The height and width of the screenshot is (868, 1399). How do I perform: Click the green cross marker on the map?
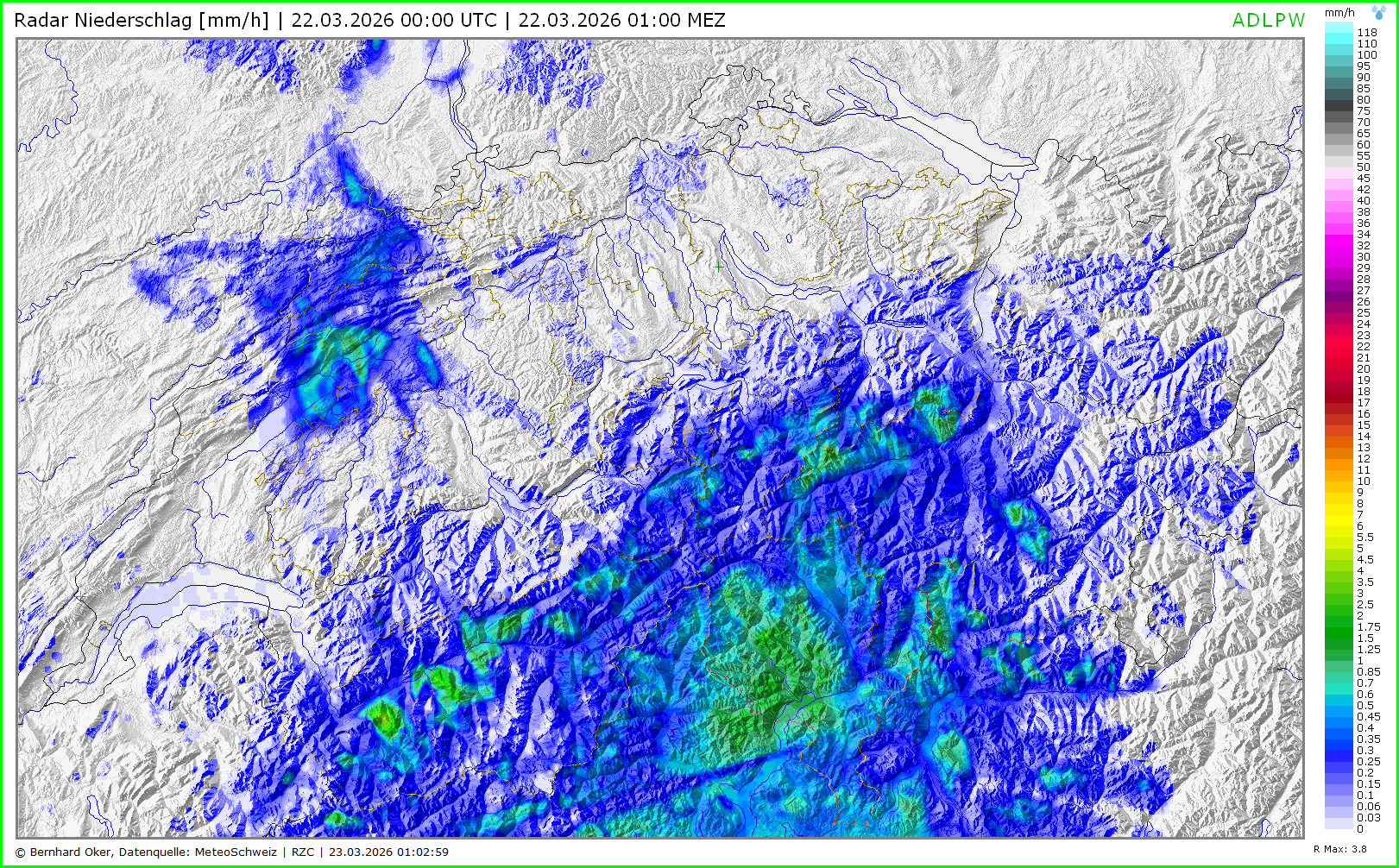pyautogui.click(x=718, y=267)
